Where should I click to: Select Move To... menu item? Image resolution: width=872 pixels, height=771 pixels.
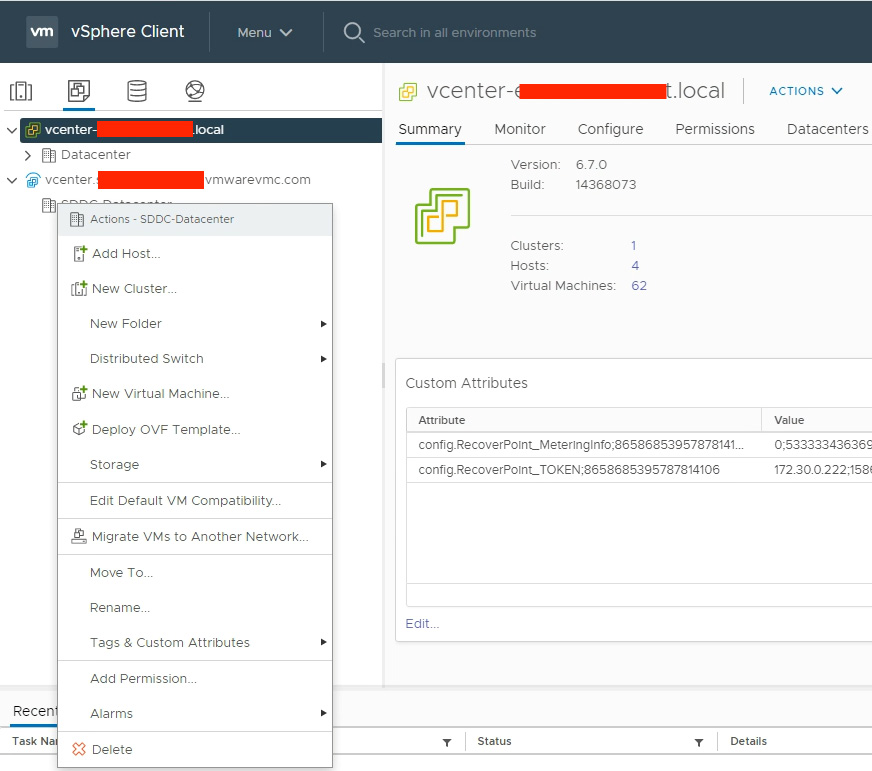[195, 572]
